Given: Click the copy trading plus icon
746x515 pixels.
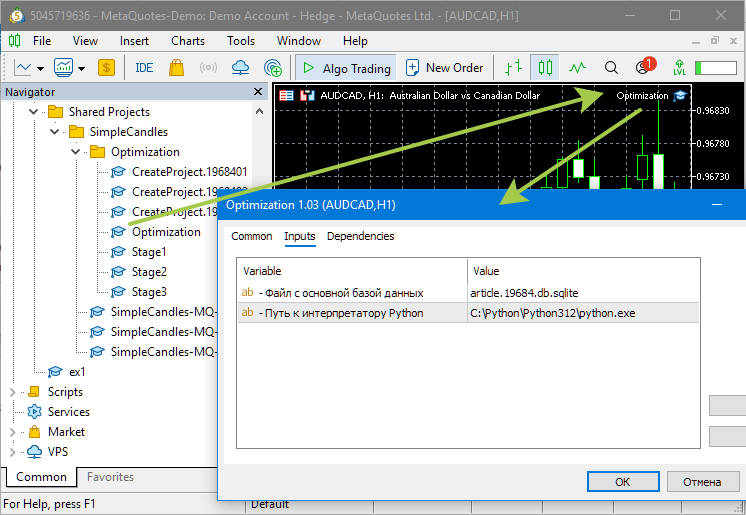Looking at the screenshot, I should [x=273, y=68].
